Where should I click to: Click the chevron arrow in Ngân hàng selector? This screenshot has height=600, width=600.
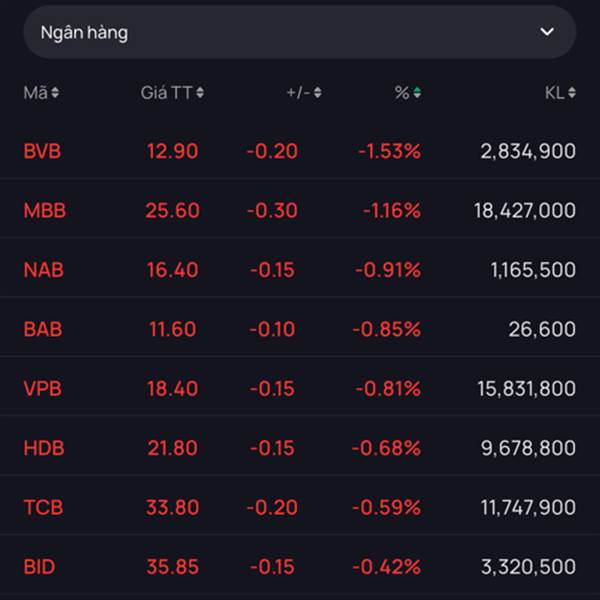click(x=547, y=31)
